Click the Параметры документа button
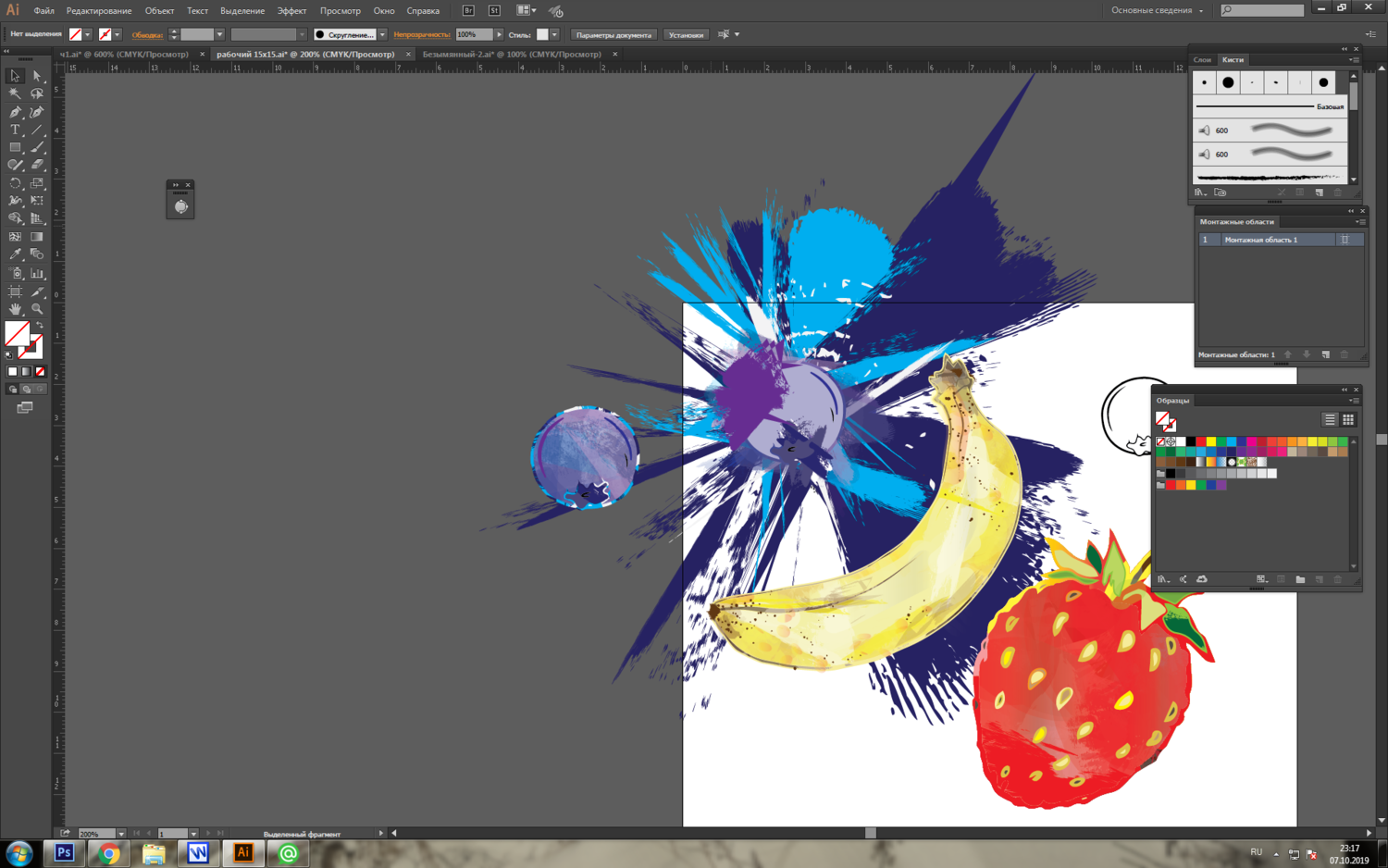 point(613,35)
